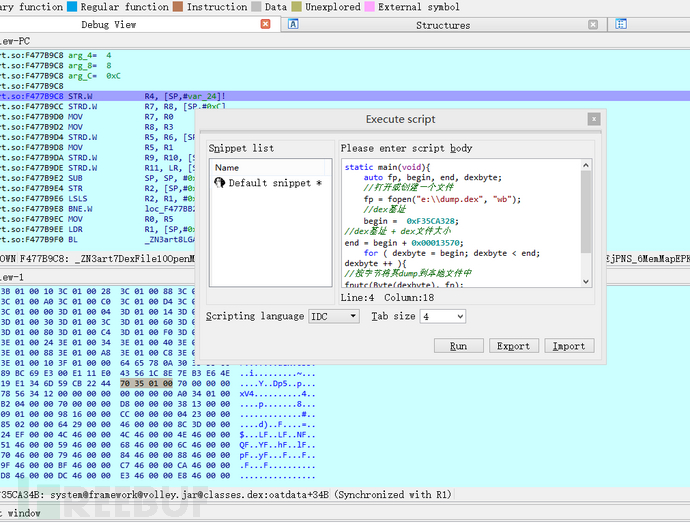
Task: Click the Instruction color legend swatch
Action: pos(178,7)
